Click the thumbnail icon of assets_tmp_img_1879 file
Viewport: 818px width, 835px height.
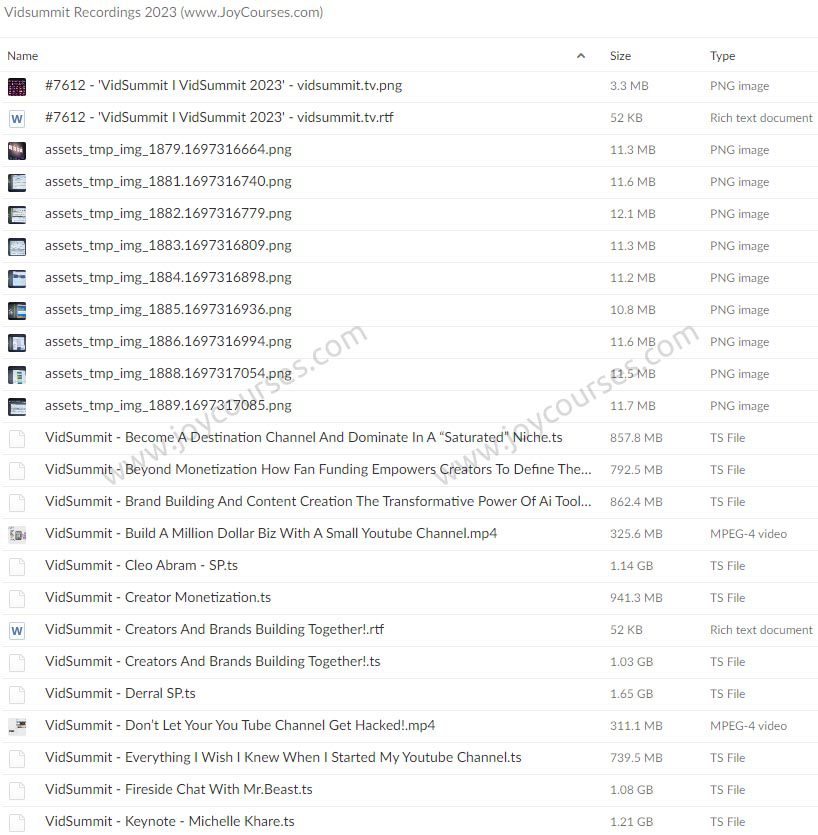[x=17, y=150]
